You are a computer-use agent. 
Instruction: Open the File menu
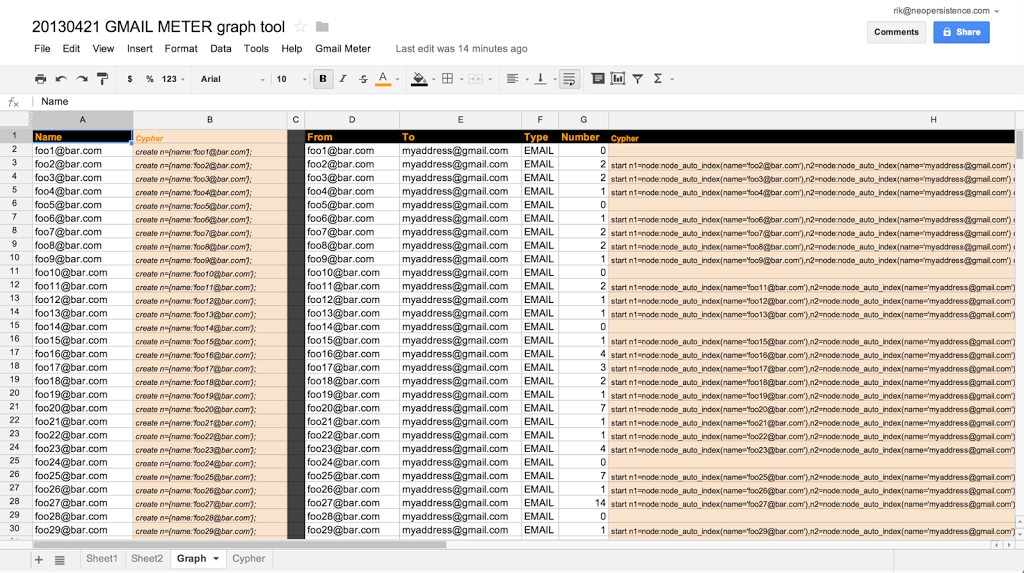42,49
